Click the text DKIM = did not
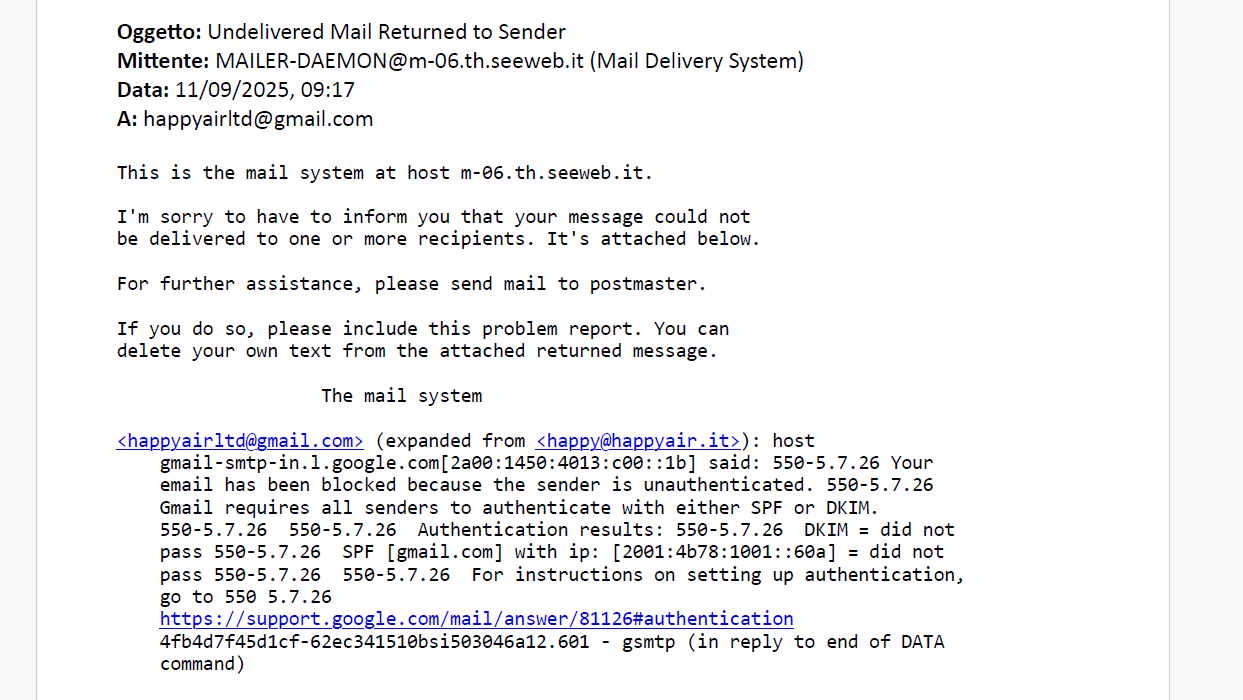This screenshot has height=700, width=1243. (879, 530)
